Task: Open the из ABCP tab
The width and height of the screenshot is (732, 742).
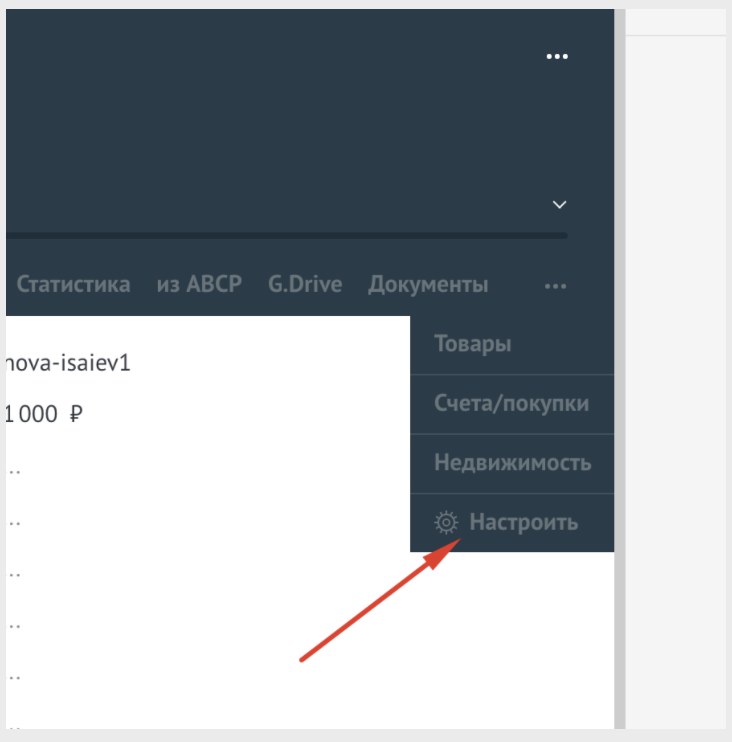Action: pyautogui.click(x=199, y=284)
